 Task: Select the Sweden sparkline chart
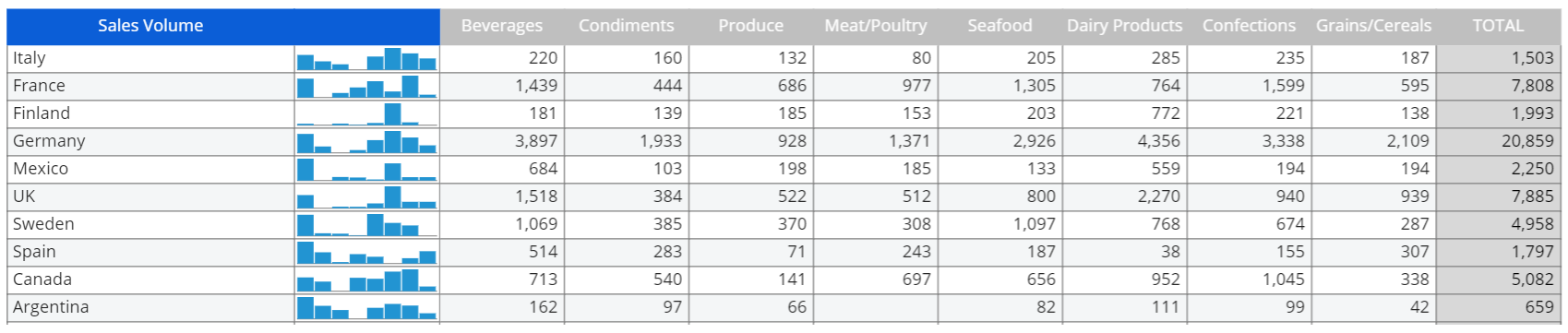pos(366,225)
